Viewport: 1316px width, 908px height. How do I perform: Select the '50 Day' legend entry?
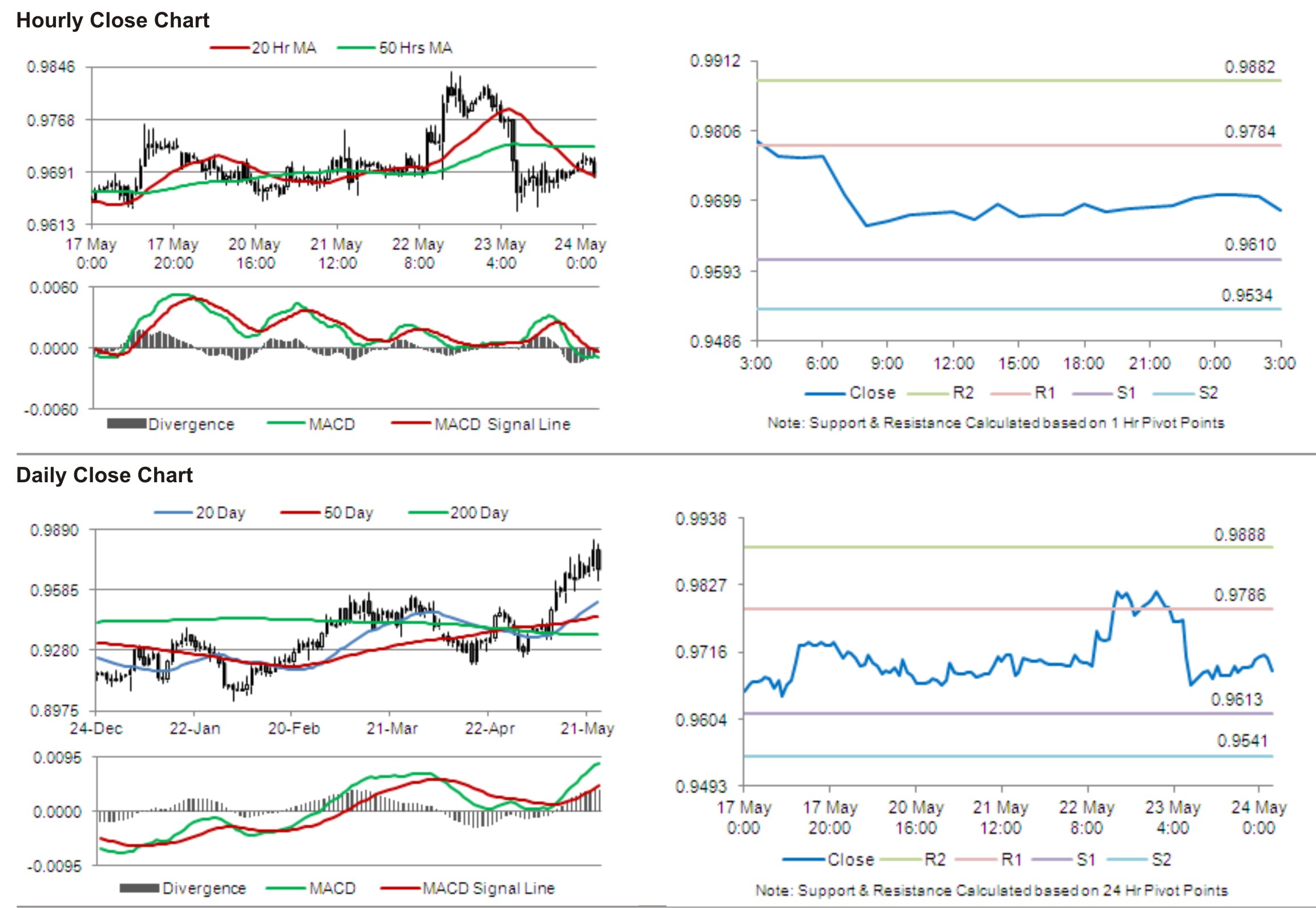point(327,512)
